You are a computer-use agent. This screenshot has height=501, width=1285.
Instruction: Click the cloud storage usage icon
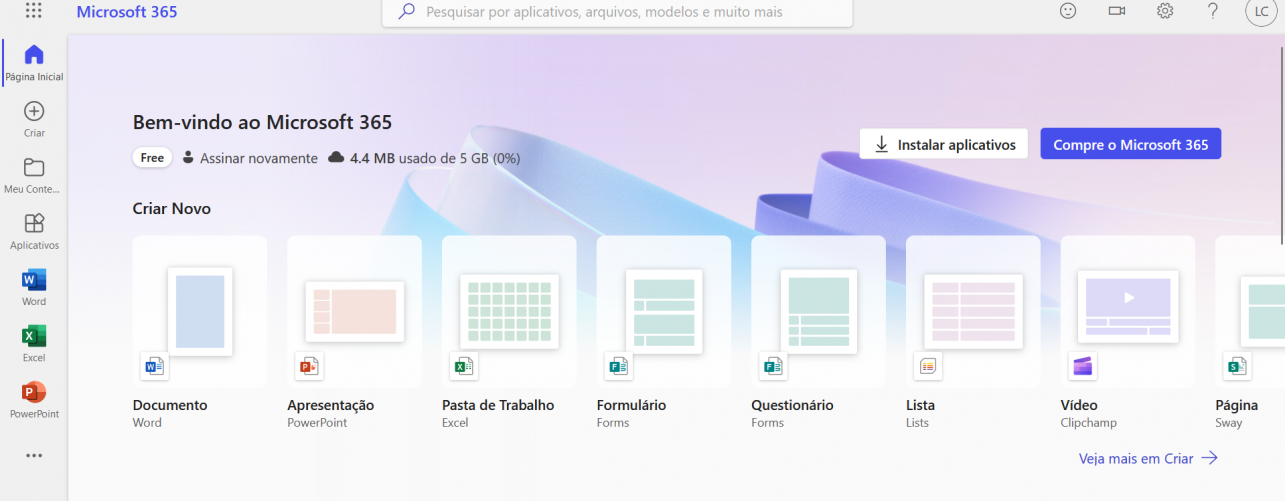[x=336, y=157]
